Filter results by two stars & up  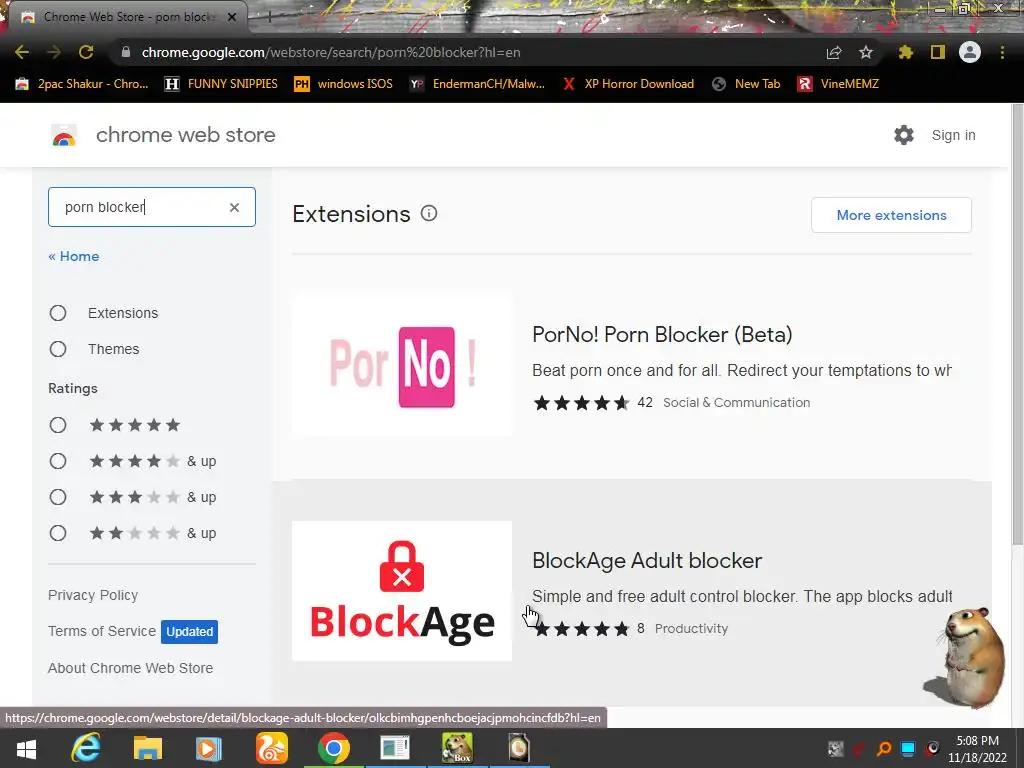tap(58, 533)
